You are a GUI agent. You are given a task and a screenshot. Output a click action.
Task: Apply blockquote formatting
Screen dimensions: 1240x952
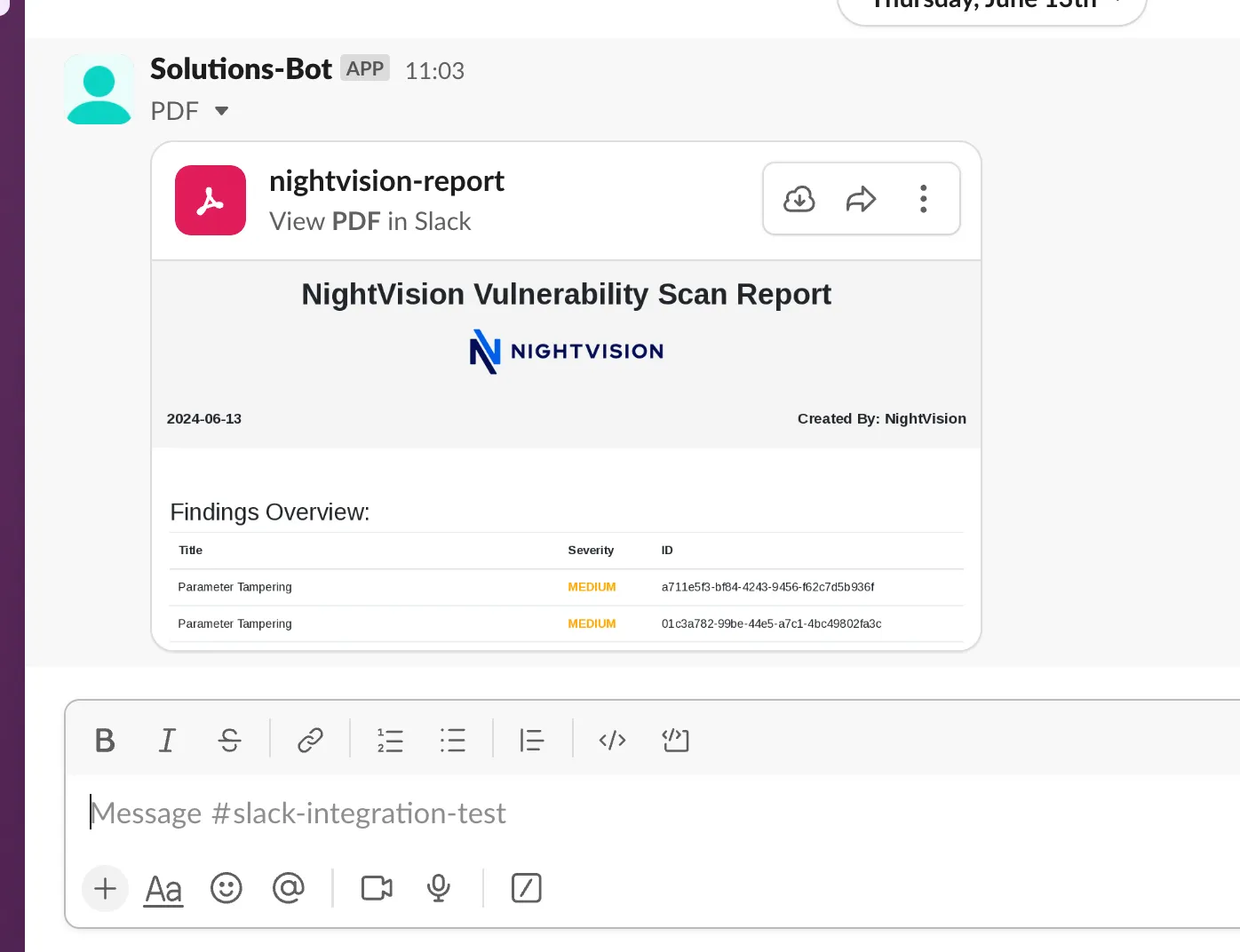[532, 740]
